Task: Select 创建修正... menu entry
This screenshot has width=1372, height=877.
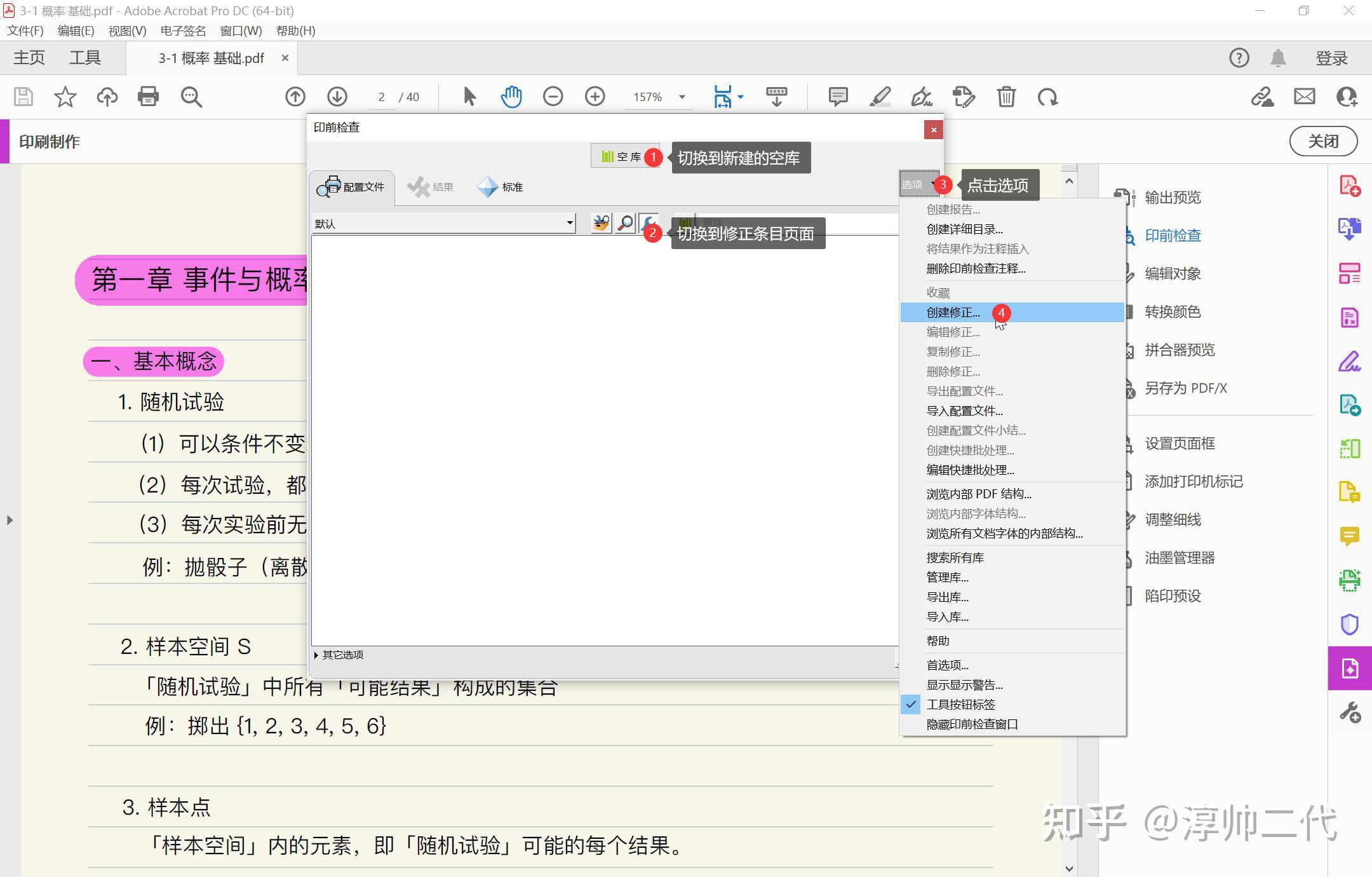Action: [953, 312]
